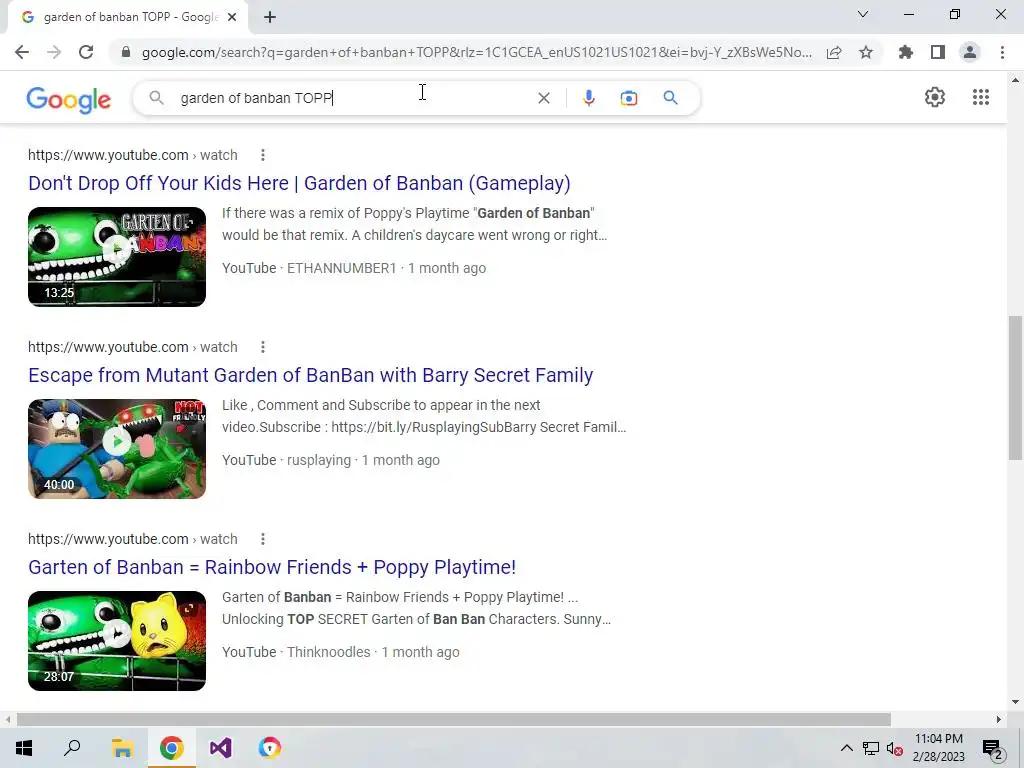Open the taskbar clock and date

pyautogui.click(x=938, y=748)
